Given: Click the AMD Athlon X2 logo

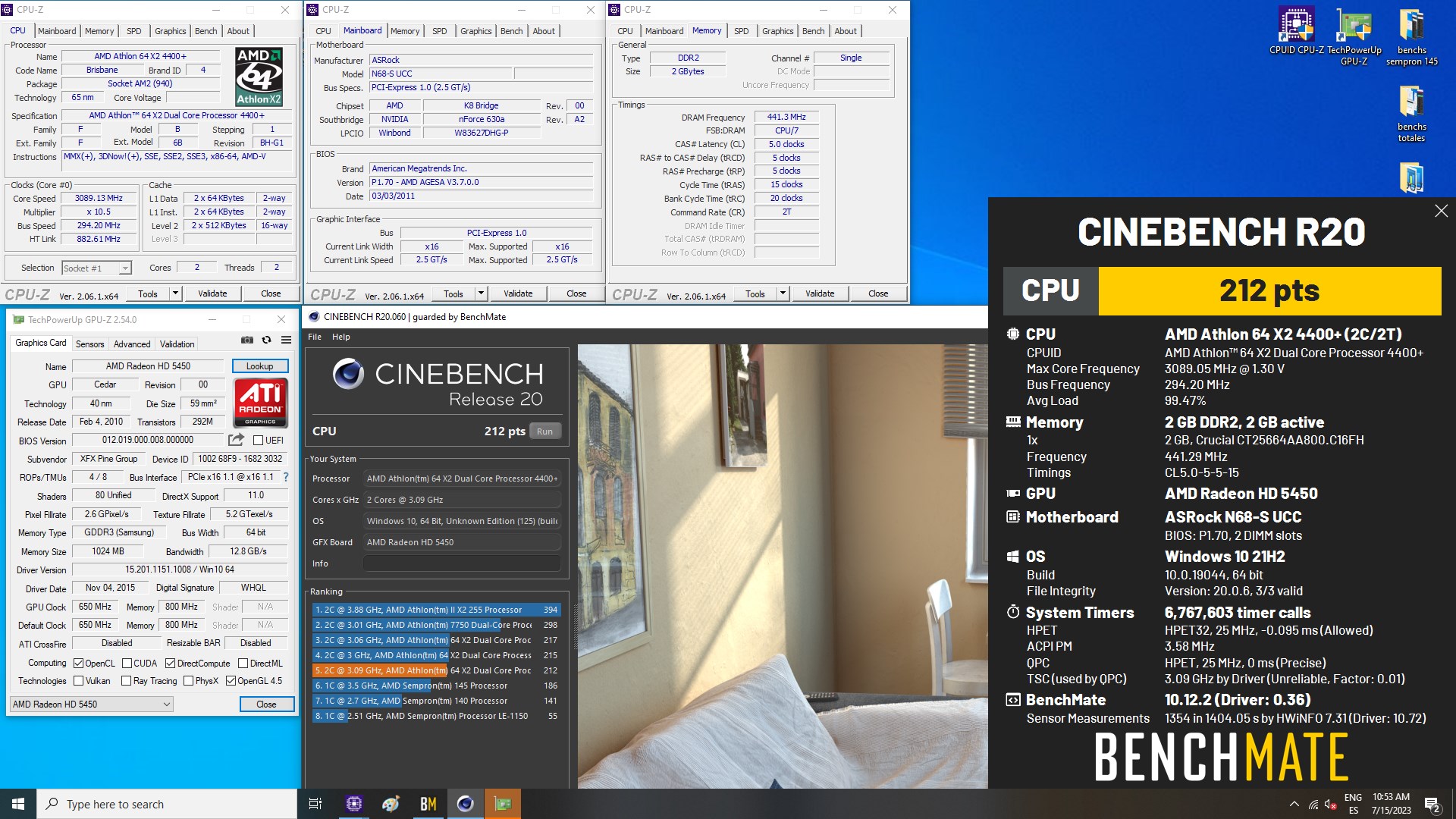Looking at the screenshot, I should click(x=259, y=77).
